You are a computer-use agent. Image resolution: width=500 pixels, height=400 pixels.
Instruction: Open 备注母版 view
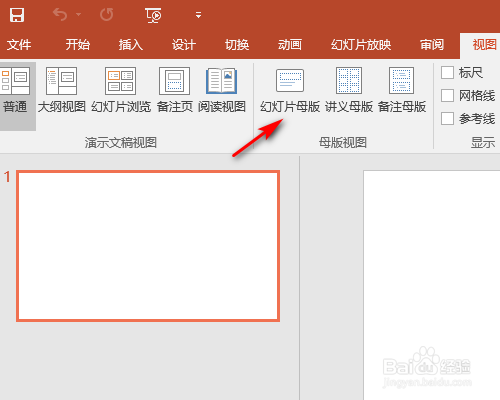(402, 90)
